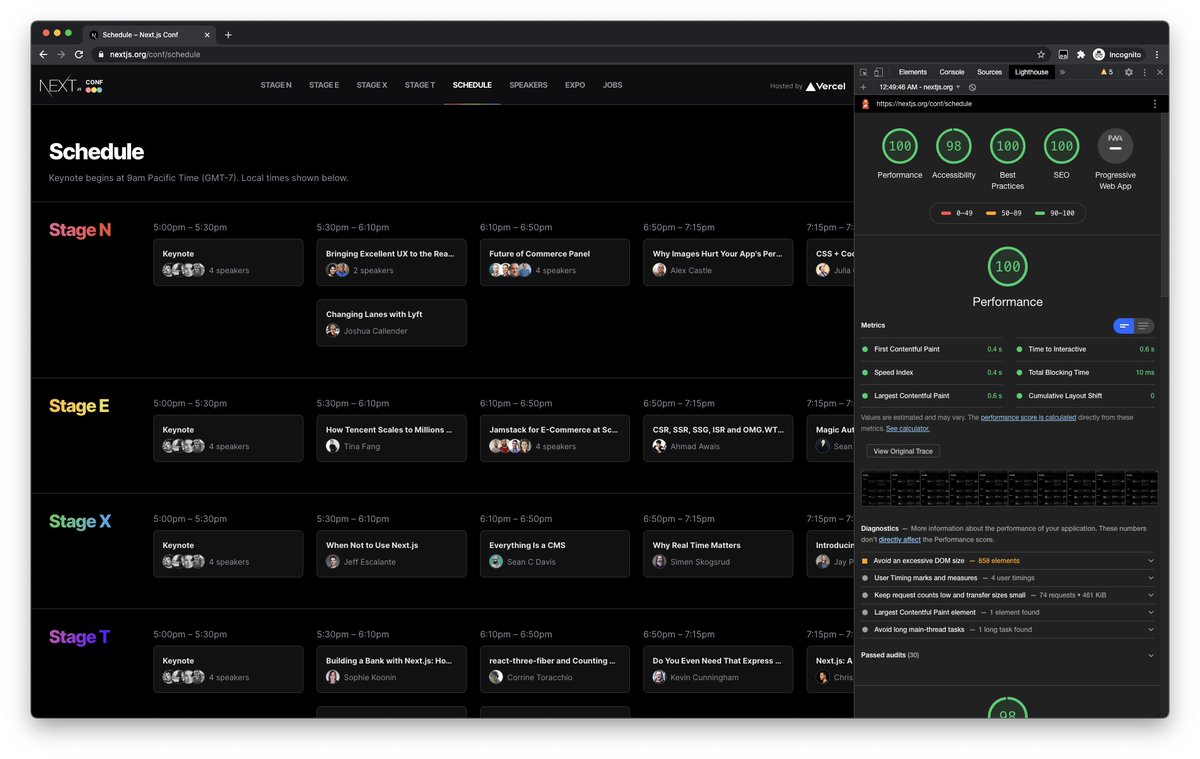Enable the inspect element picker tool
Image resolution: width=1200 pixels, height=759 pixels.
(x=864, y=71)
